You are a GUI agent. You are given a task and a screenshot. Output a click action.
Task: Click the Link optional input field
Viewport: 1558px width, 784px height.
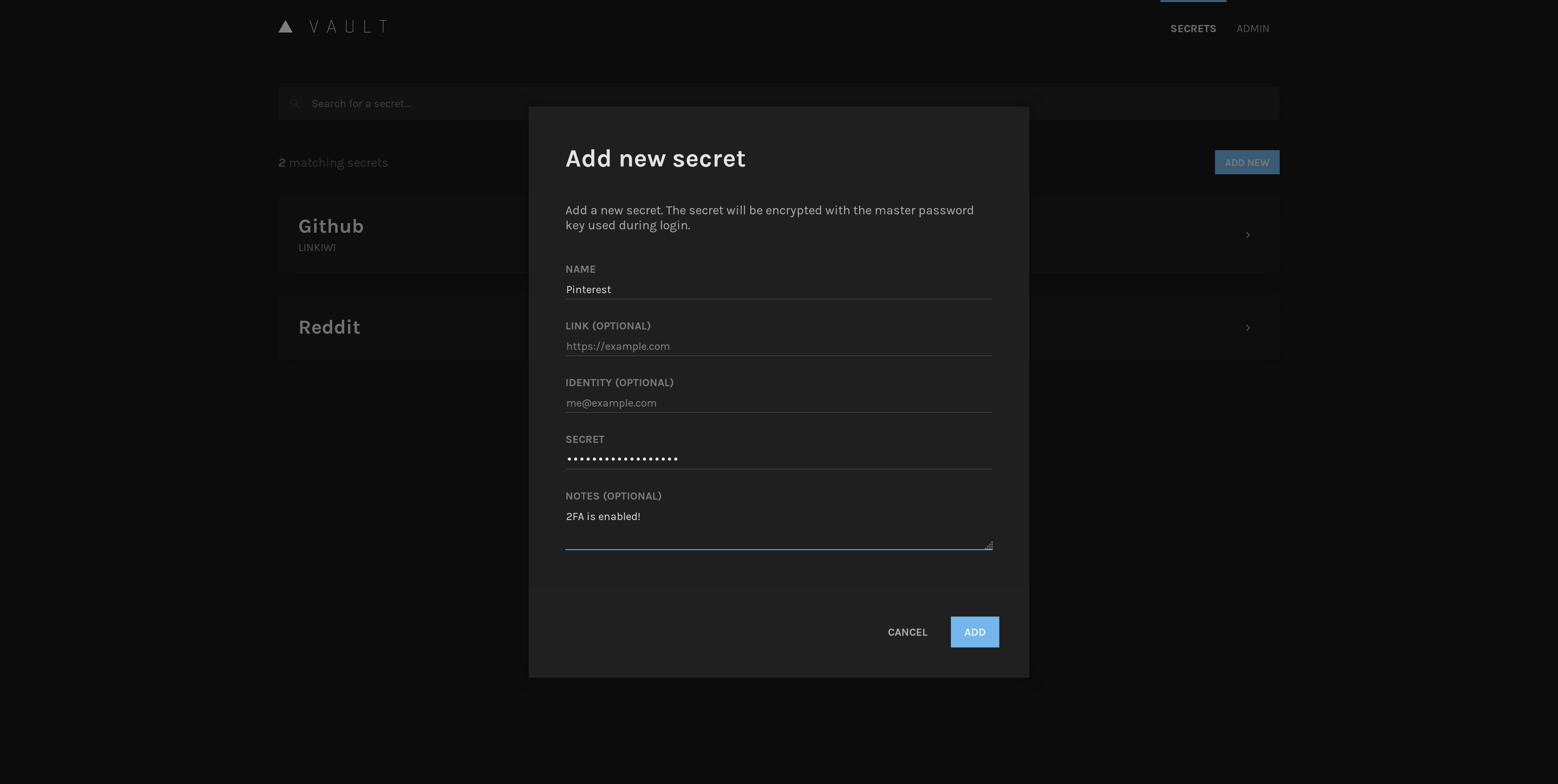click(x=779, y=347)
